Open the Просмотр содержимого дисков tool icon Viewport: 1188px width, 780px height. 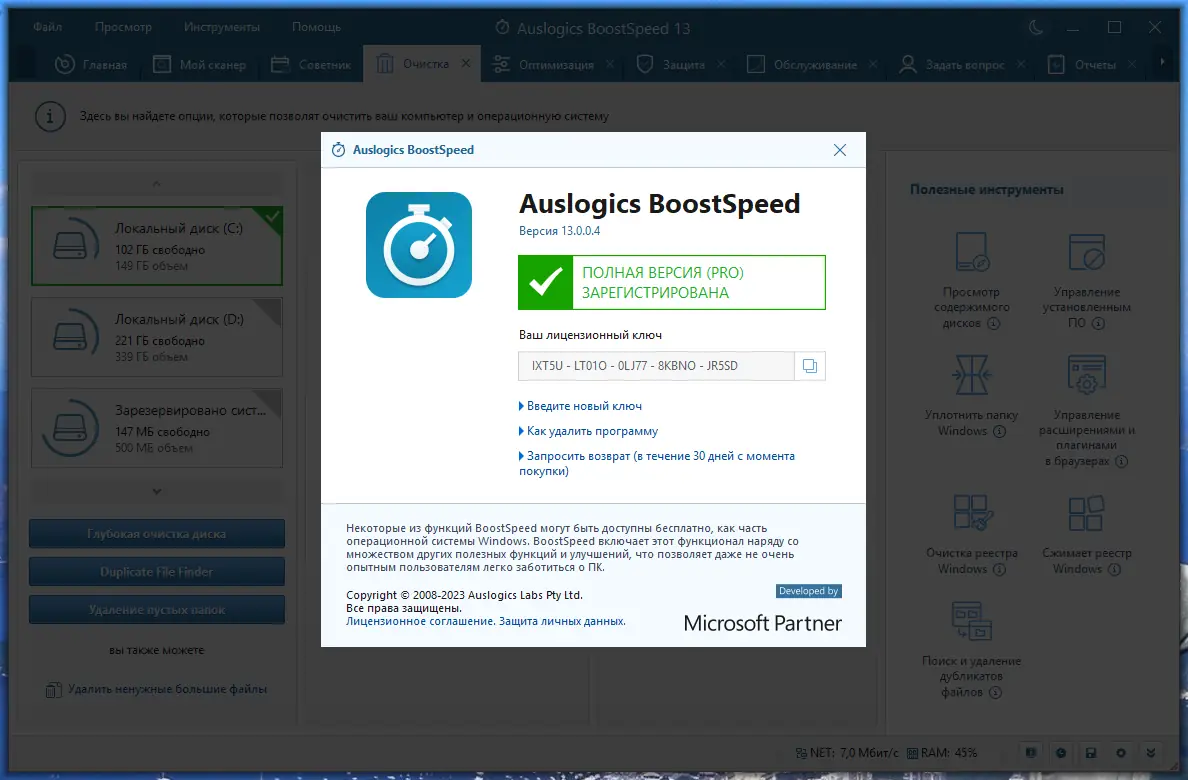pyautogui.click(x=971, y=252)
